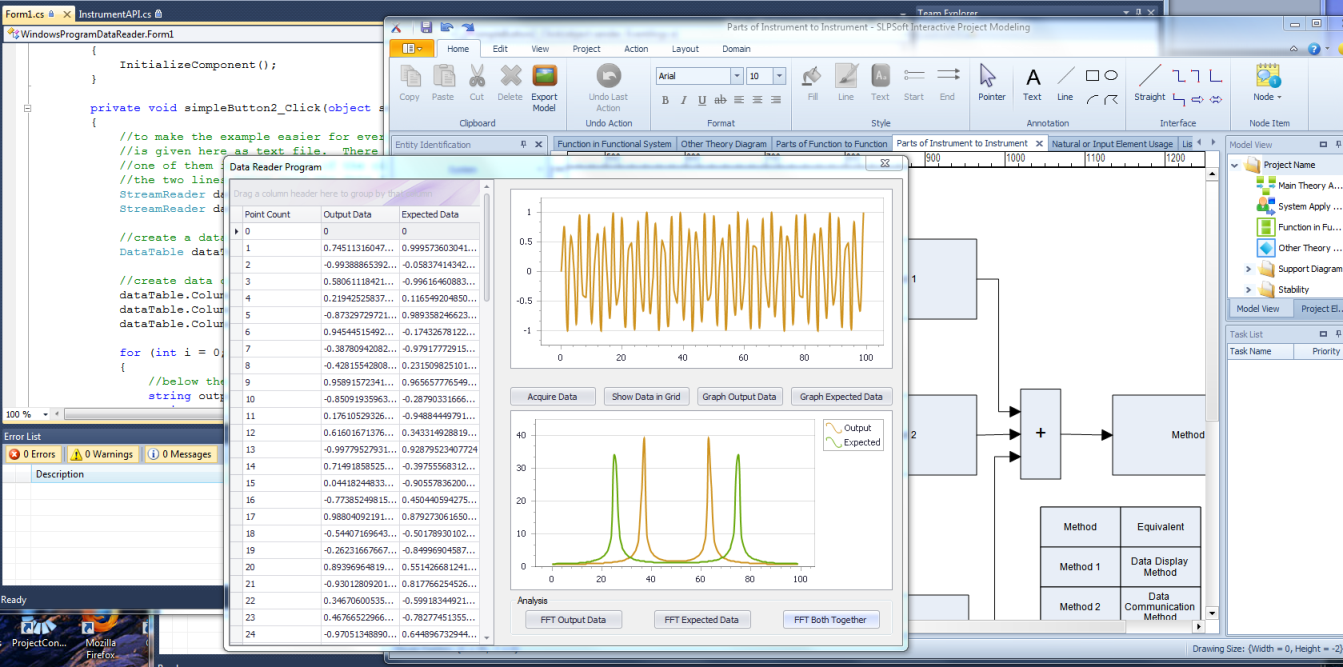Click the Show Data in Grid button
The height and width of the screenshot is (667, 1343).
[645, 397]
